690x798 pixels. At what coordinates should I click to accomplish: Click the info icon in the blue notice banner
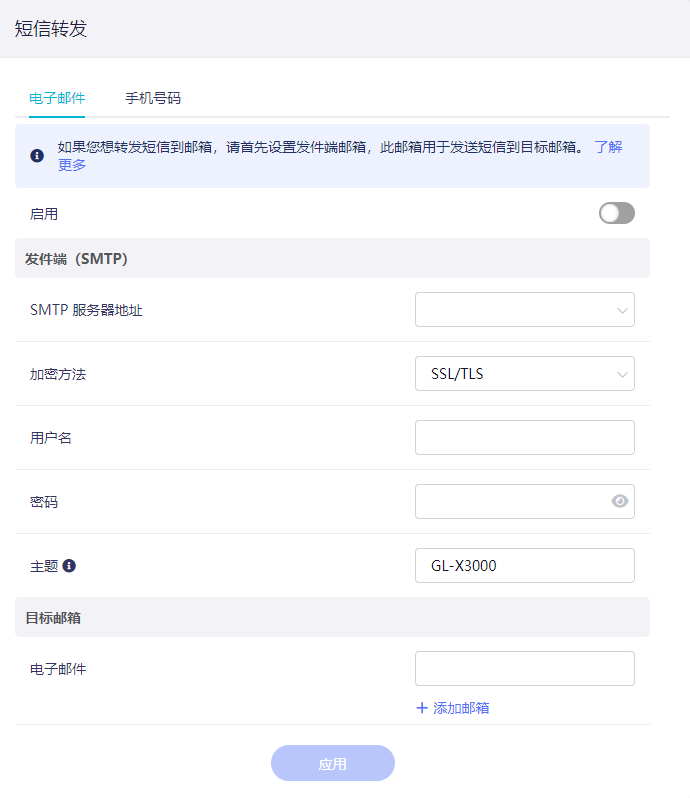tap(37, 156)
